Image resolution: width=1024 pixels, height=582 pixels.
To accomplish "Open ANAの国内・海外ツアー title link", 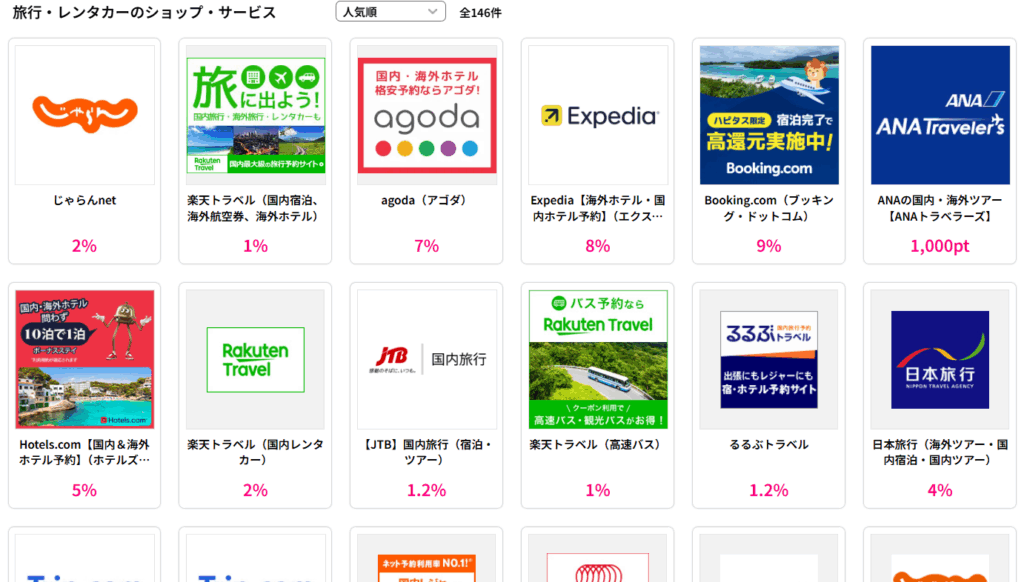I will (x=940, y=208).
